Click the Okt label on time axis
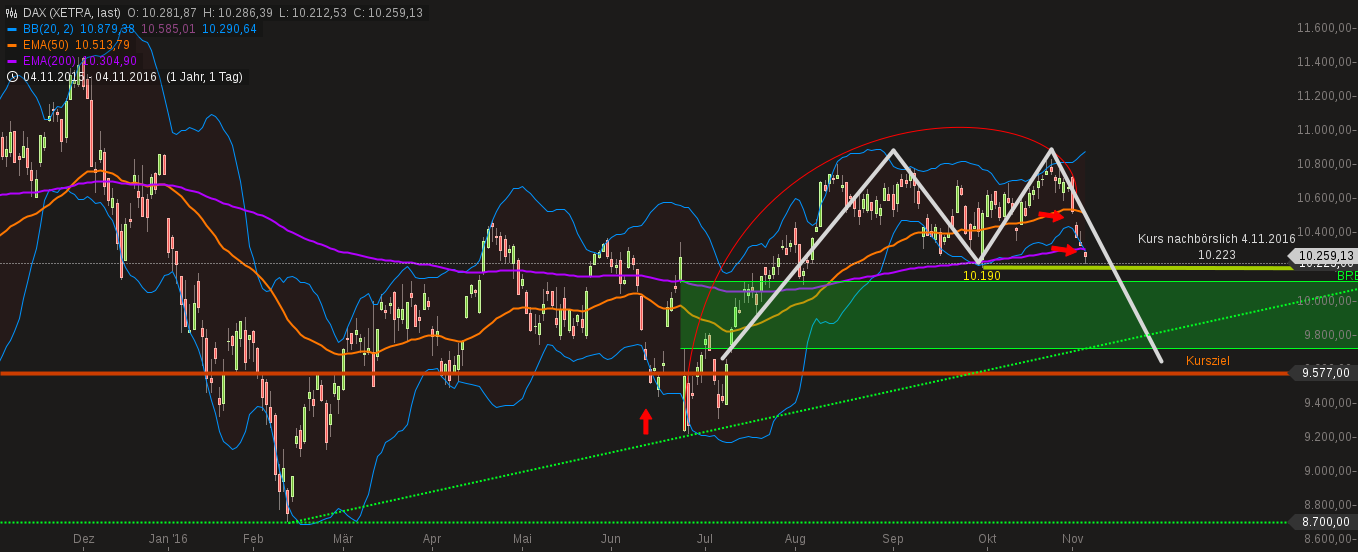The image size is (1358, 552). tap(987, 539)
